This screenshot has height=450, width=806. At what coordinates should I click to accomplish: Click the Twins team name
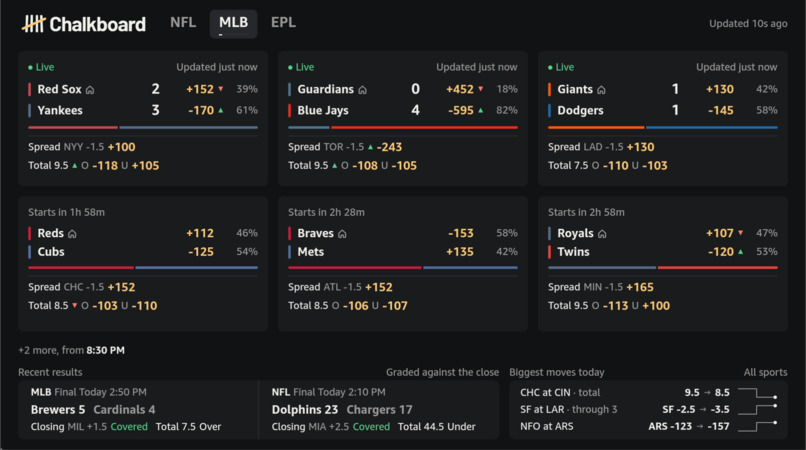click(573, 251)
